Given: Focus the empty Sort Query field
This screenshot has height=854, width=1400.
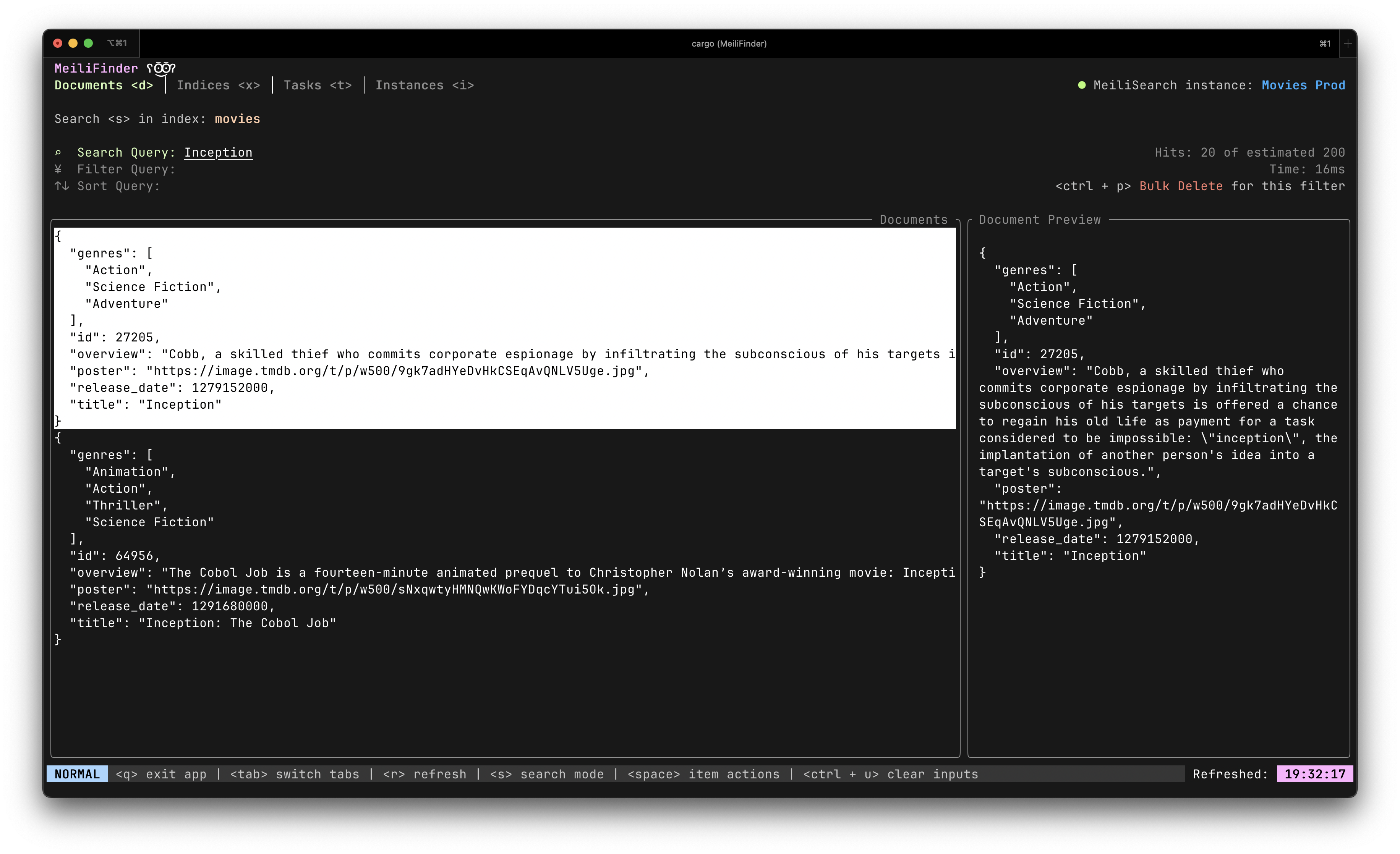Looking at the screenshot, I should click(x=119, y=186).
